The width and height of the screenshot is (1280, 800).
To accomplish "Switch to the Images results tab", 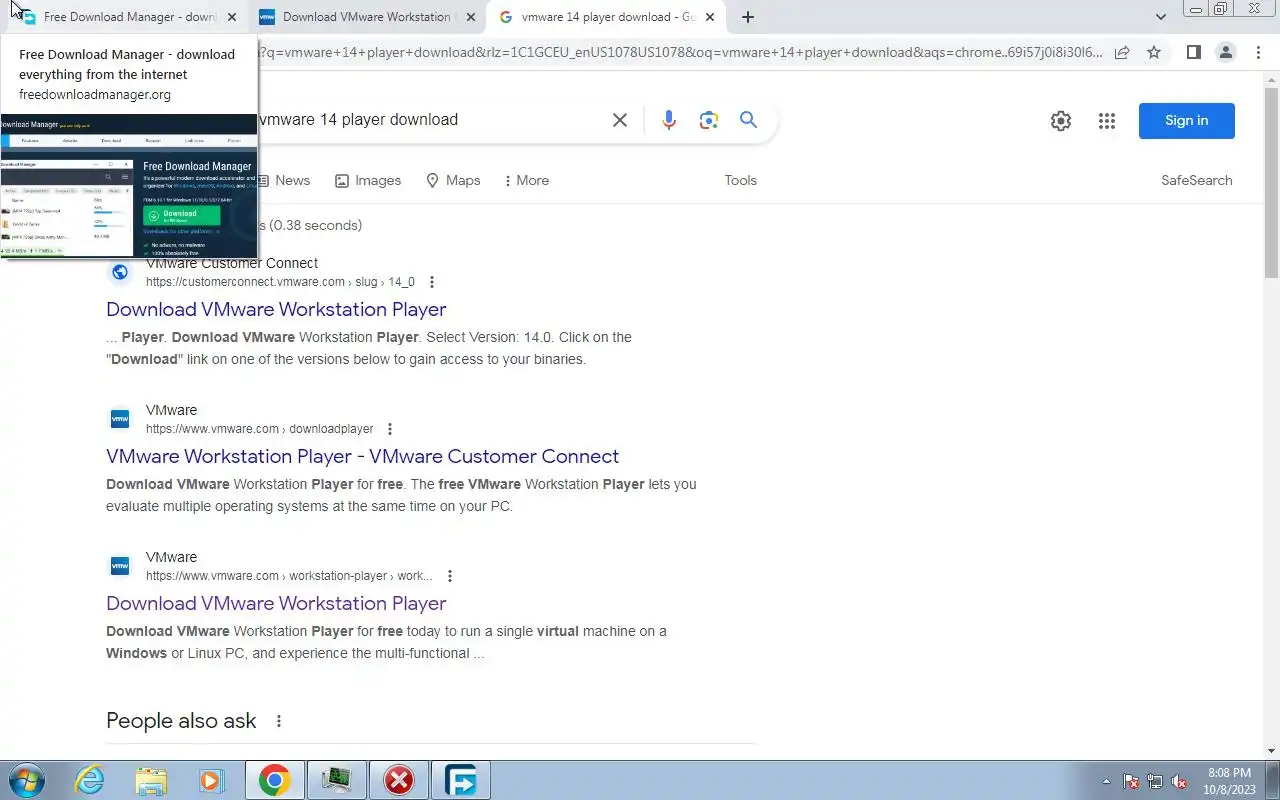I will pos(368,180).
